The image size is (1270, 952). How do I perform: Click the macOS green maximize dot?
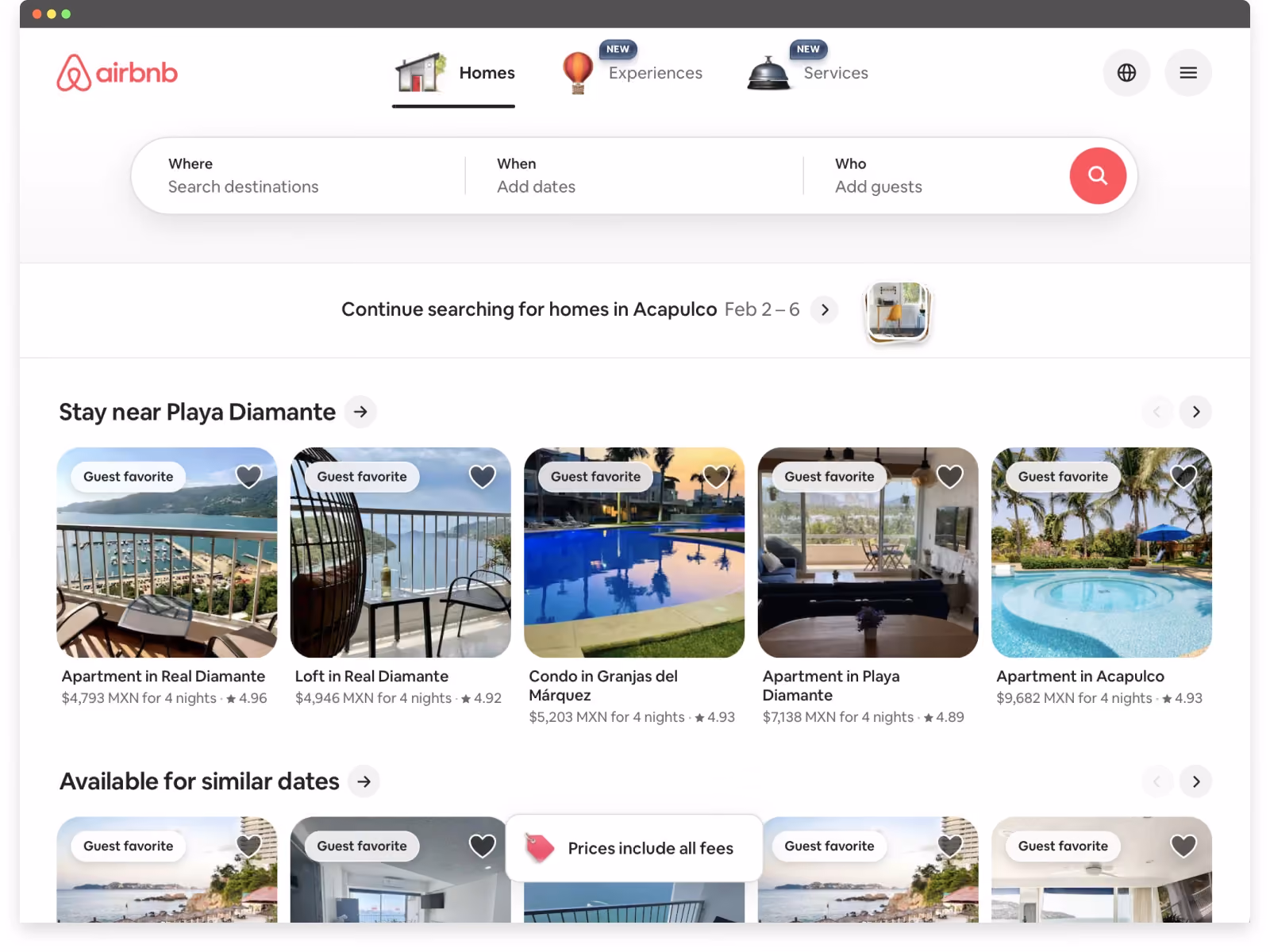[x=66, y=14]
